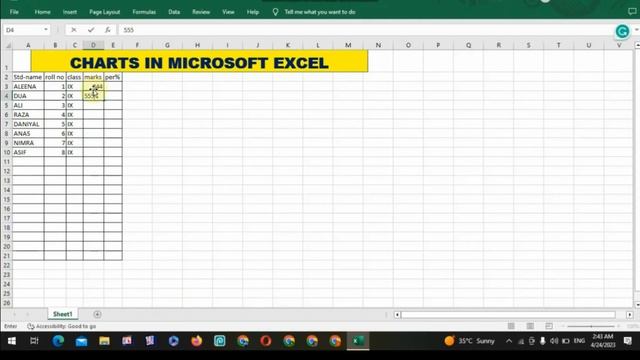Screen dimensions: 640x360
Task: Click the Accessibility Good to go status
Action: (x=62, y=326)
